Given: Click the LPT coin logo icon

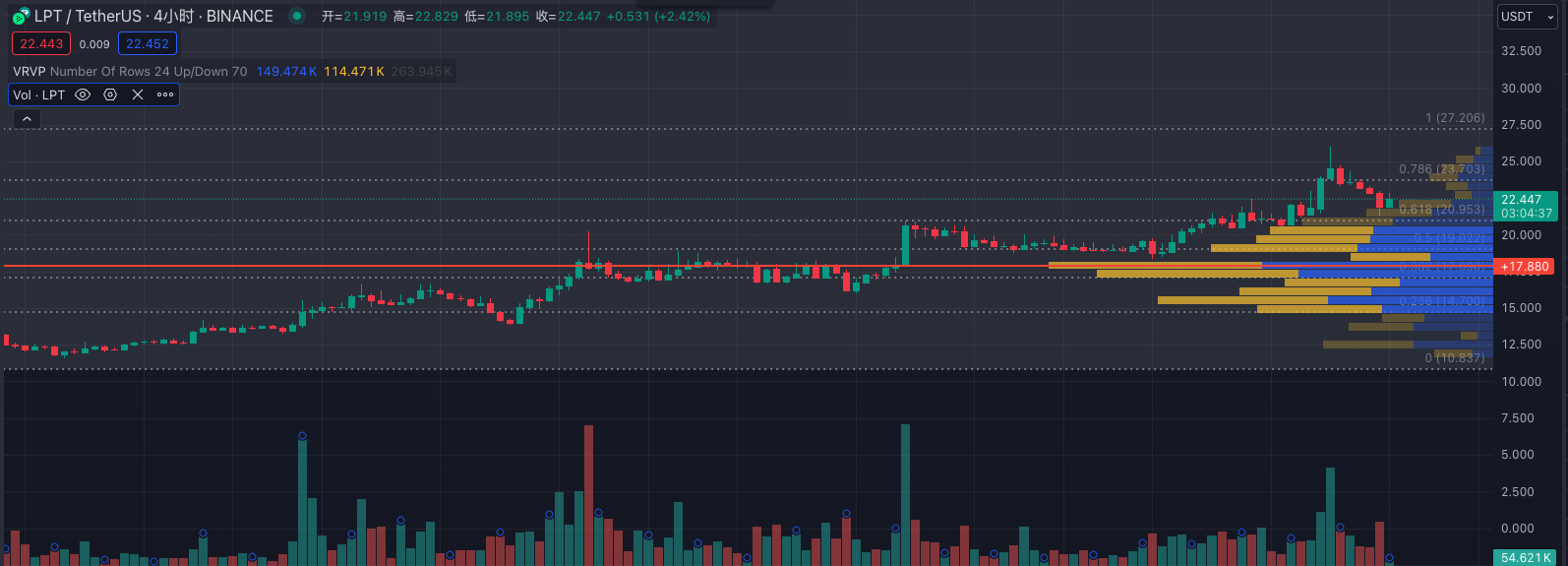Looking at the screenshot, I should coord(20,17).
